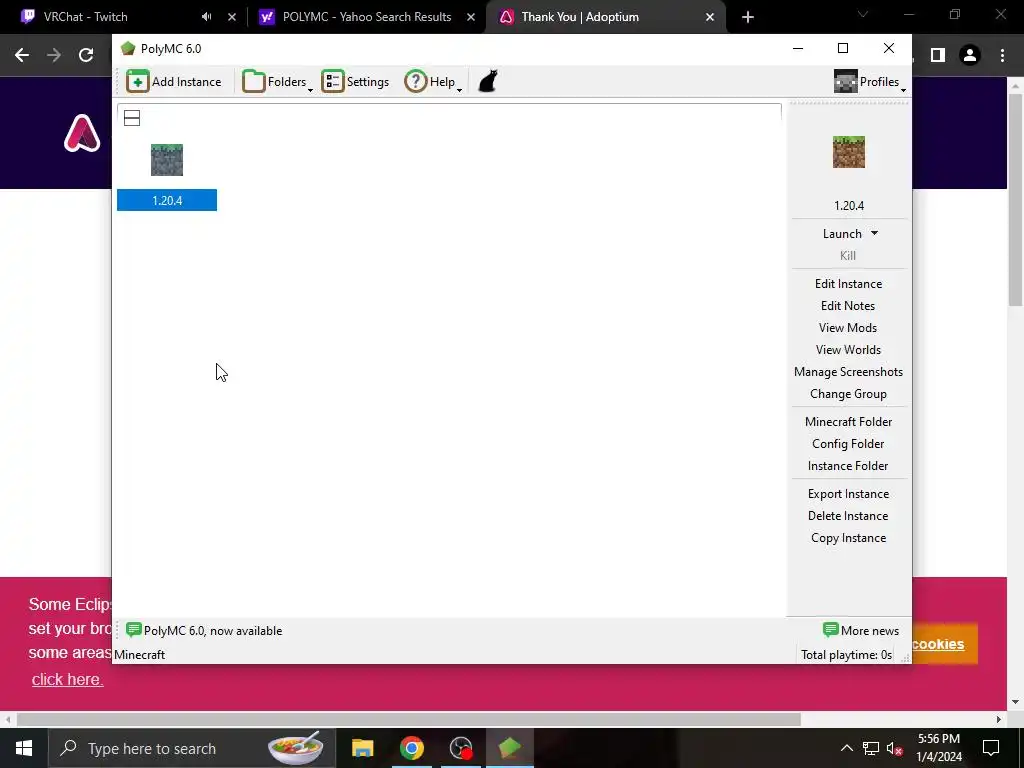Open View Worlds
The height and width of the screenshot is (768, 1024).
click(848, 350)
